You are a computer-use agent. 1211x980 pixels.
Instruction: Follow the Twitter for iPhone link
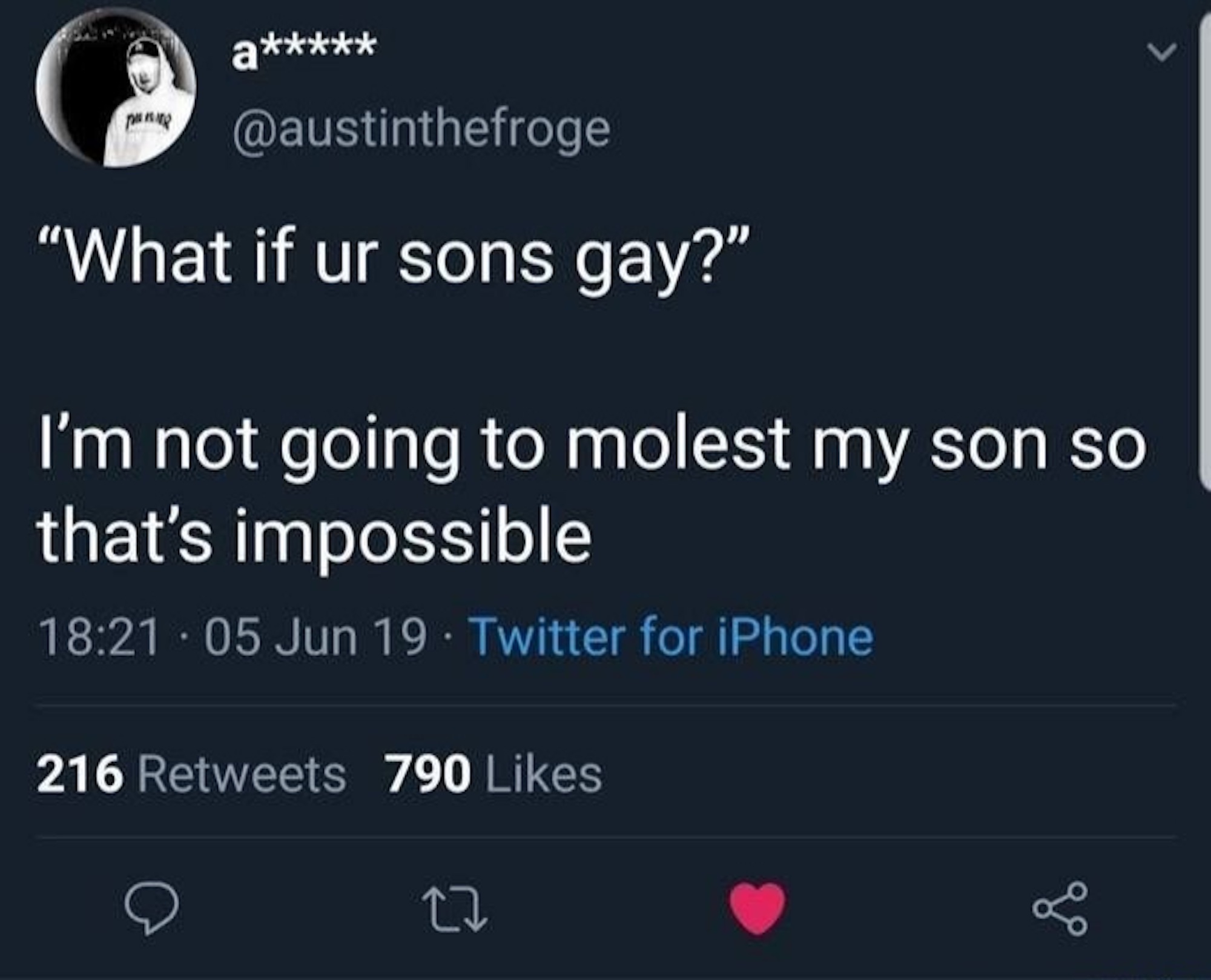tap(671, 638)
